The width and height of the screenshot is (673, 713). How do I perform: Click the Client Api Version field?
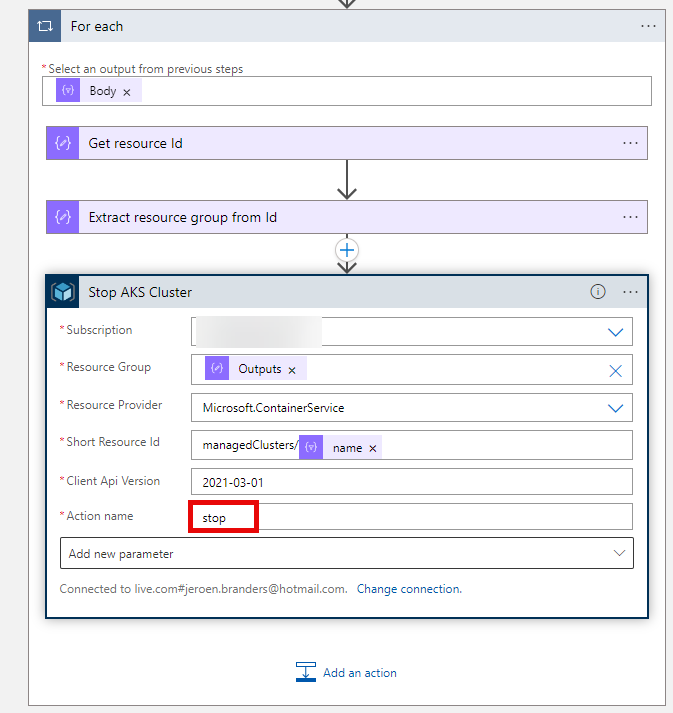[x=411, y=482]
